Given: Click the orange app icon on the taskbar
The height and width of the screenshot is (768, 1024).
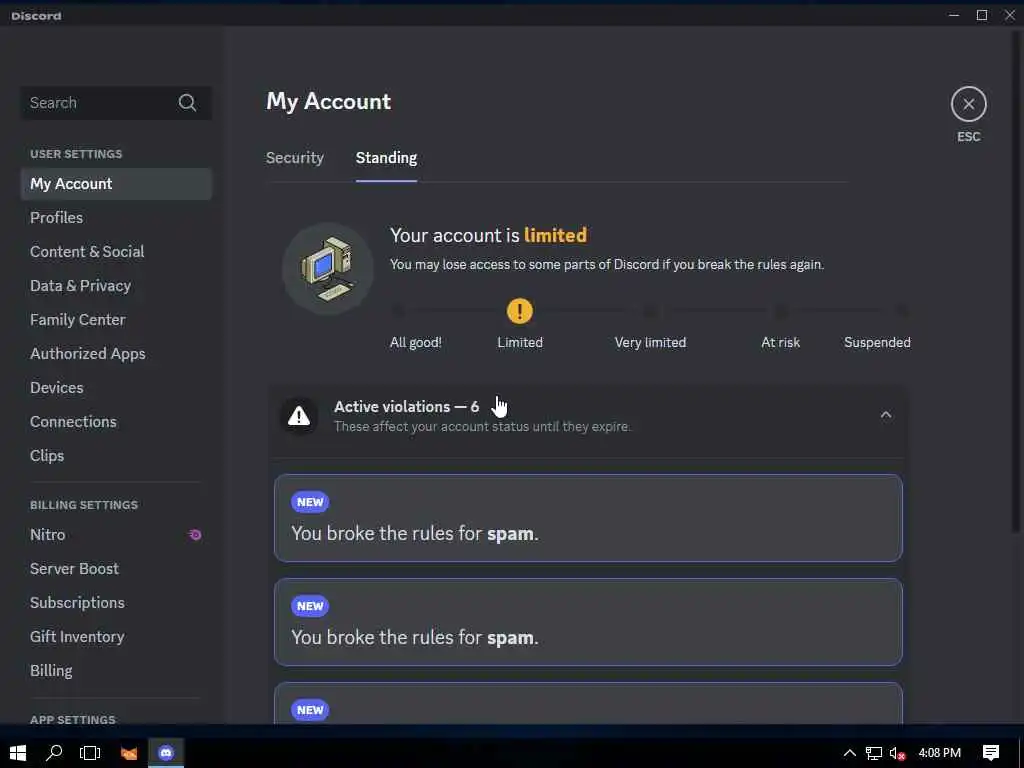Looking at the screenshot, I should tap(129, 754).
